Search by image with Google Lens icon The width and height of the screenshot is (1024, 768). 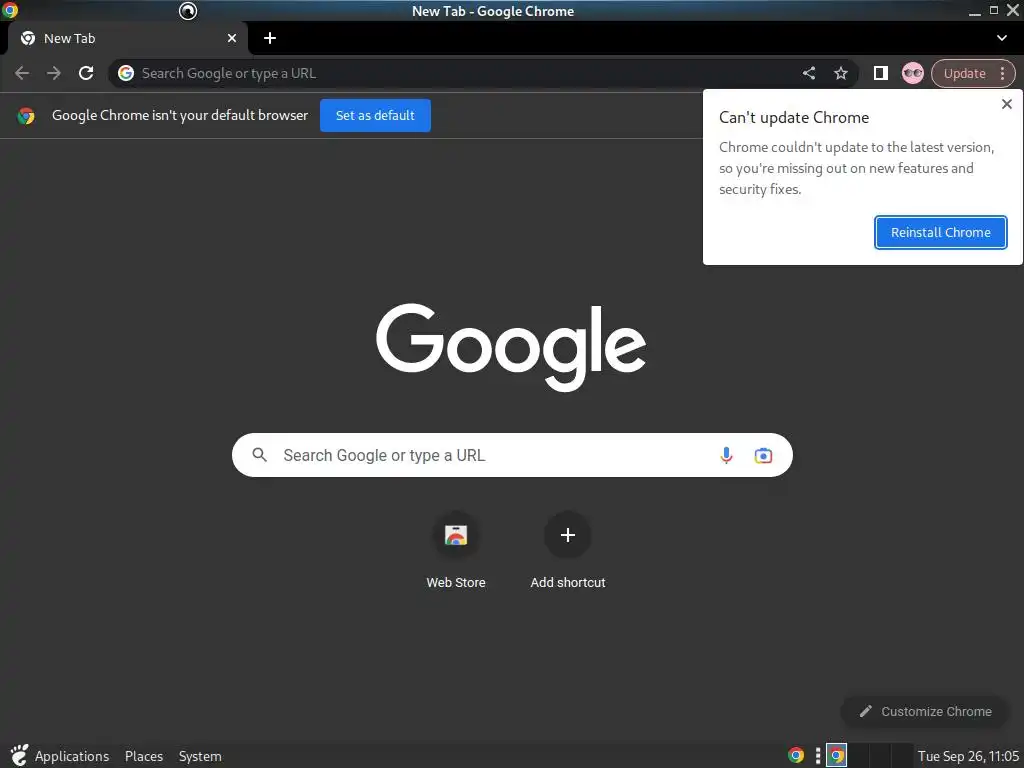763,455
